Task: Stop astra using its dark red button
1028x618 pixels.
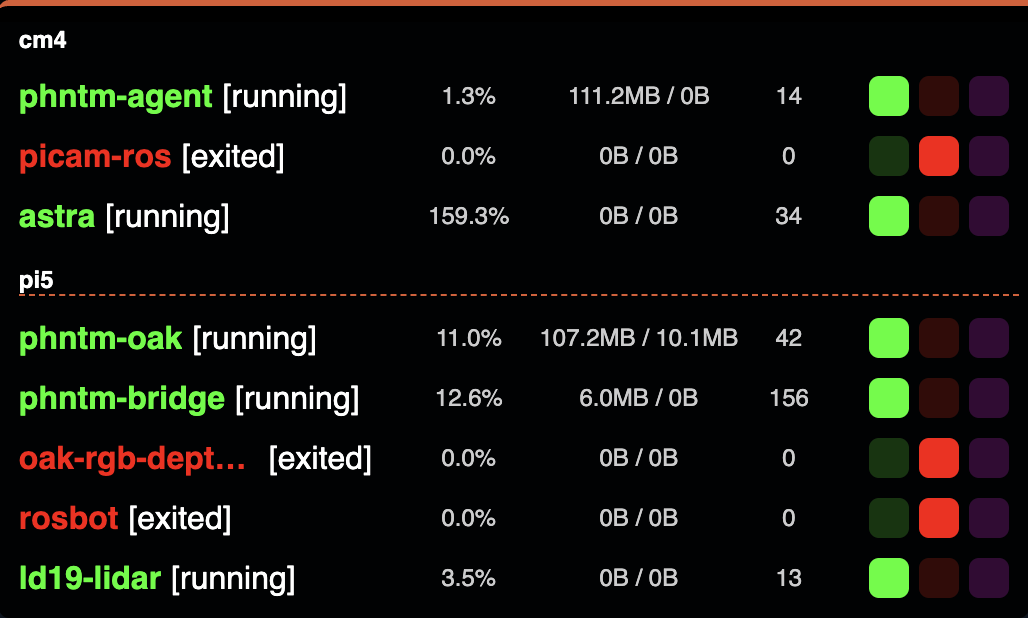Action: pos(938,216)
